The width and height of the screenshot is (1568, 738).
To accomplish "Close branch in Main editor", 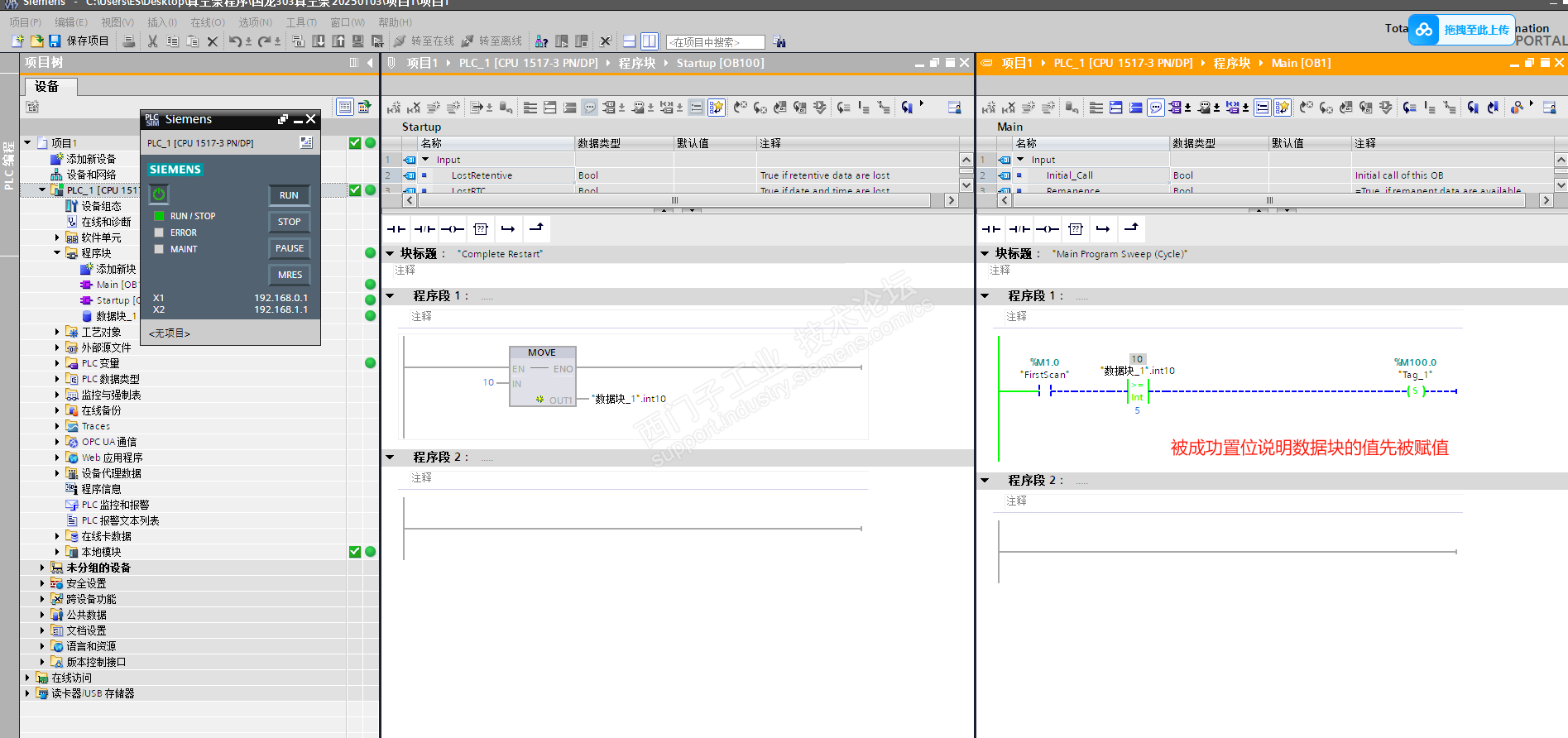I will [1131, 229].
